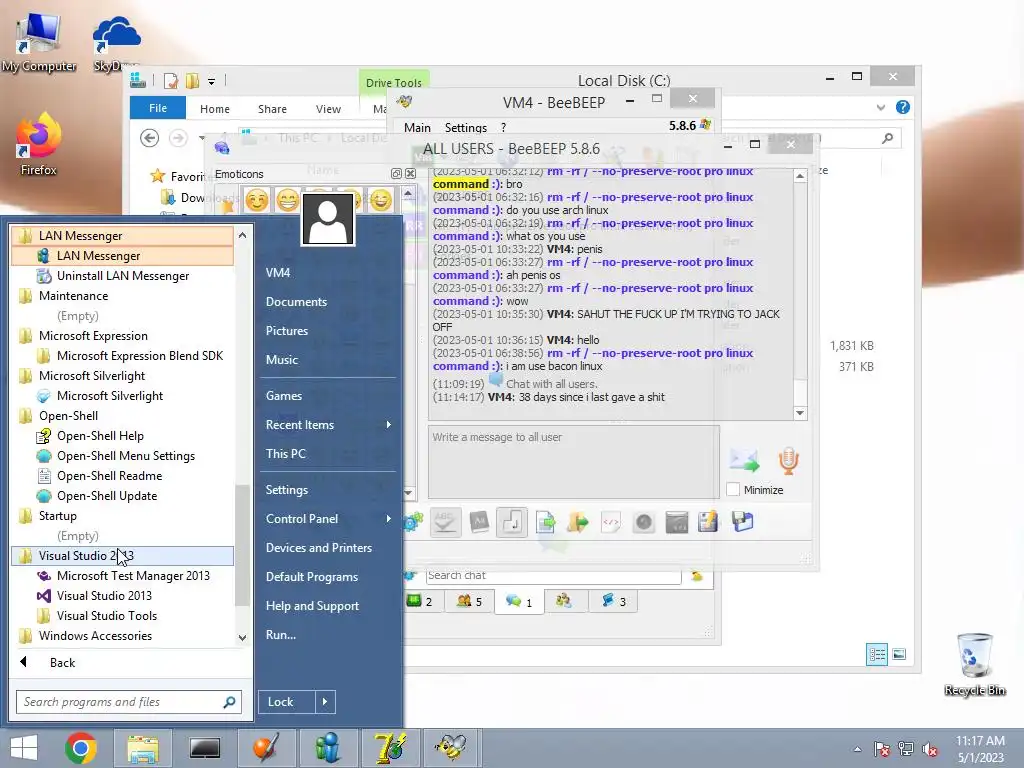Click the round gray clock icon in chat toolbar
The width and height of the screenshot is (1024, 768).
(644, 522)
